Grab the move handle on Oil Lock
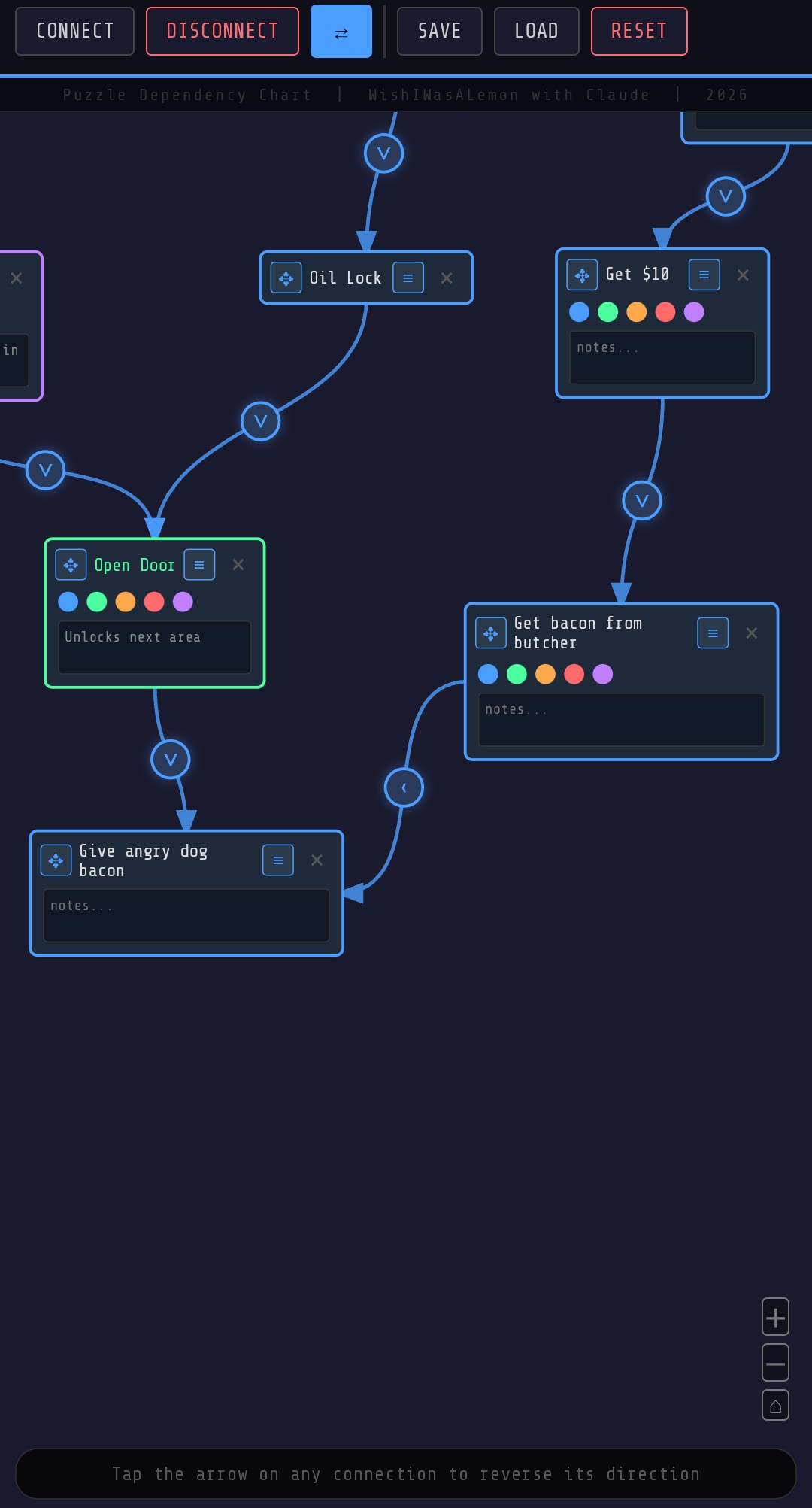The image size is (812, 1508). click(x=286, y=278)
